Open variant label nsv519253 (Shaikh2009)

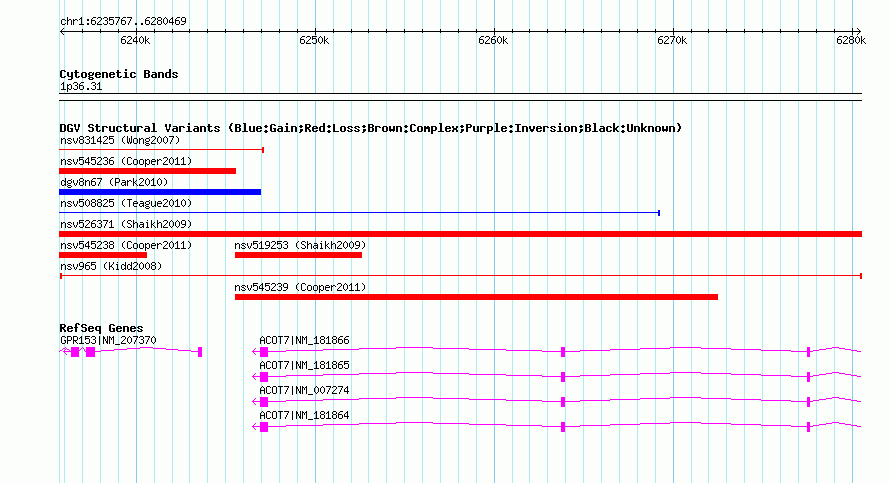point(300,245)
